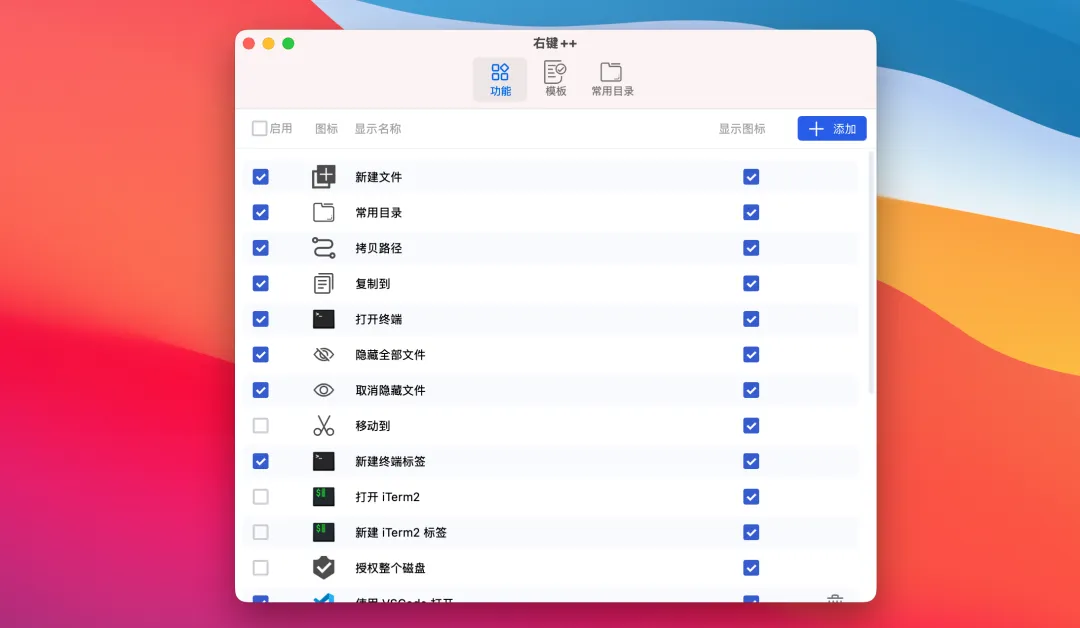This screenshot has height=628, width=1080.
Task: Enable the 新建 iTerm2 标签 function
Action: tap(260, 532)
